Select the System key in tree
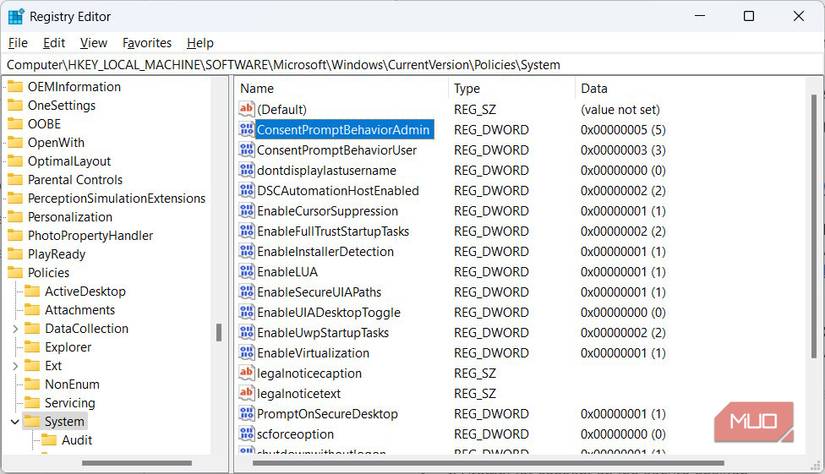The image size is (825, 474). point(64,421)
